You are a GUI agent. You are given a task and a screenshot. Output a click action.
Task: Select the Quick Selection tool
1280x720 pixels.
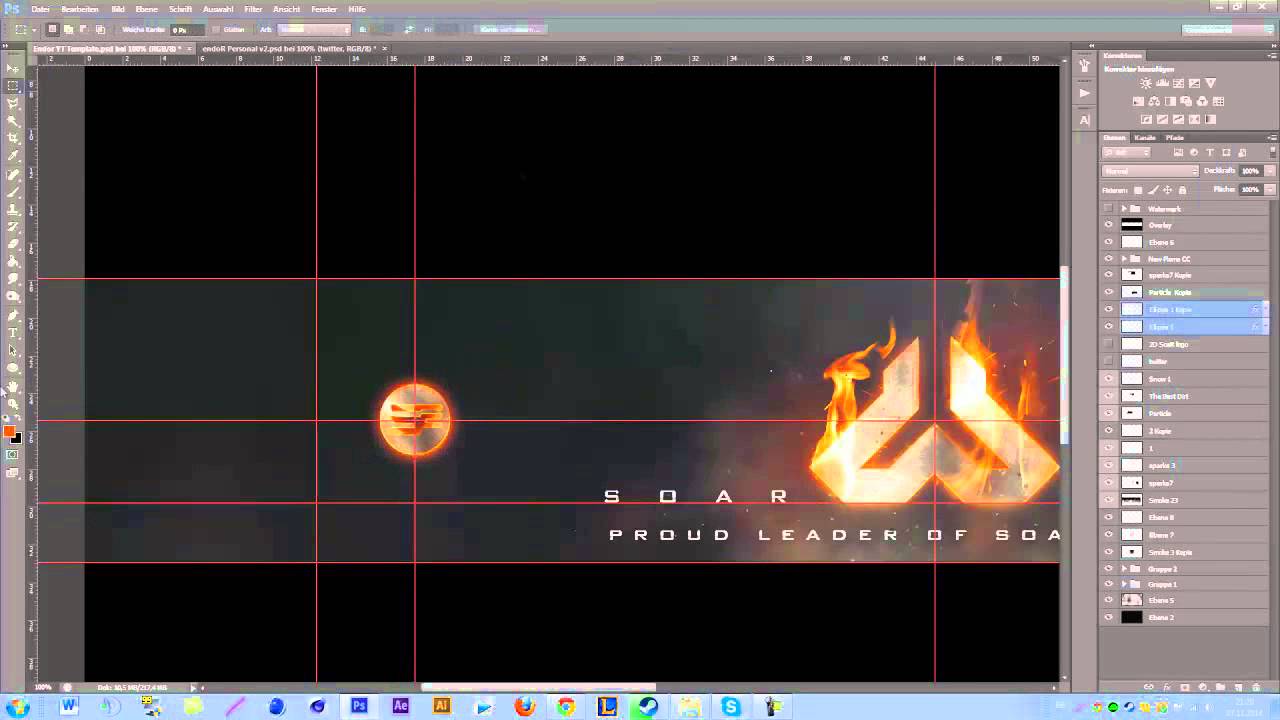13,121
